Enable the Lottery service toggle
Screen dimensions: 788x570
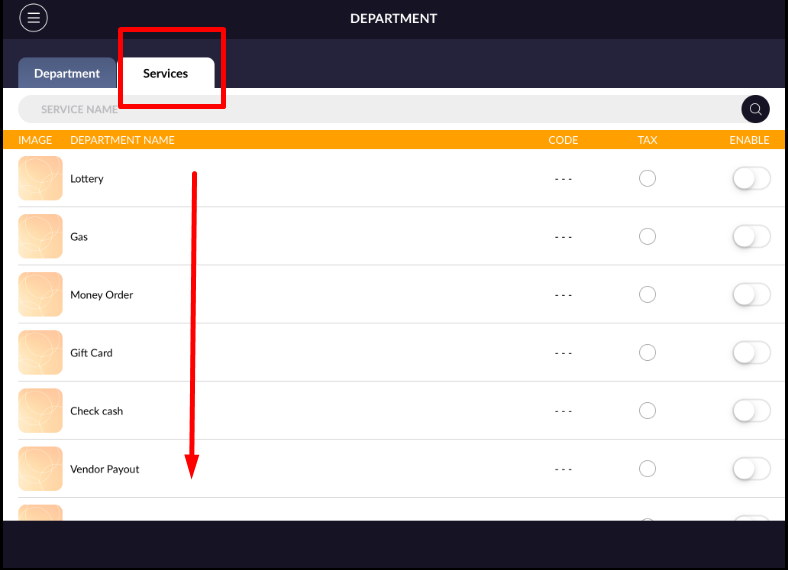pos(751,178)
